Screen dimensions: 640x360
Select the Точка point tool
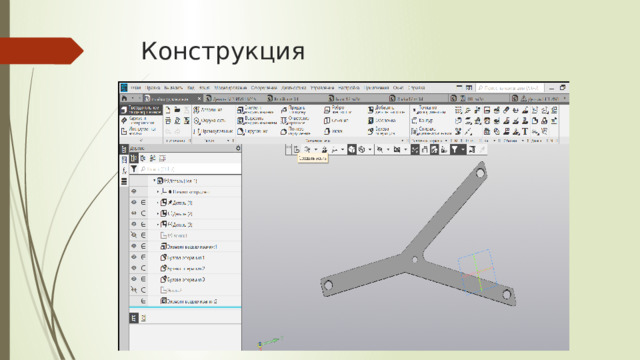(x=429, y=110)
